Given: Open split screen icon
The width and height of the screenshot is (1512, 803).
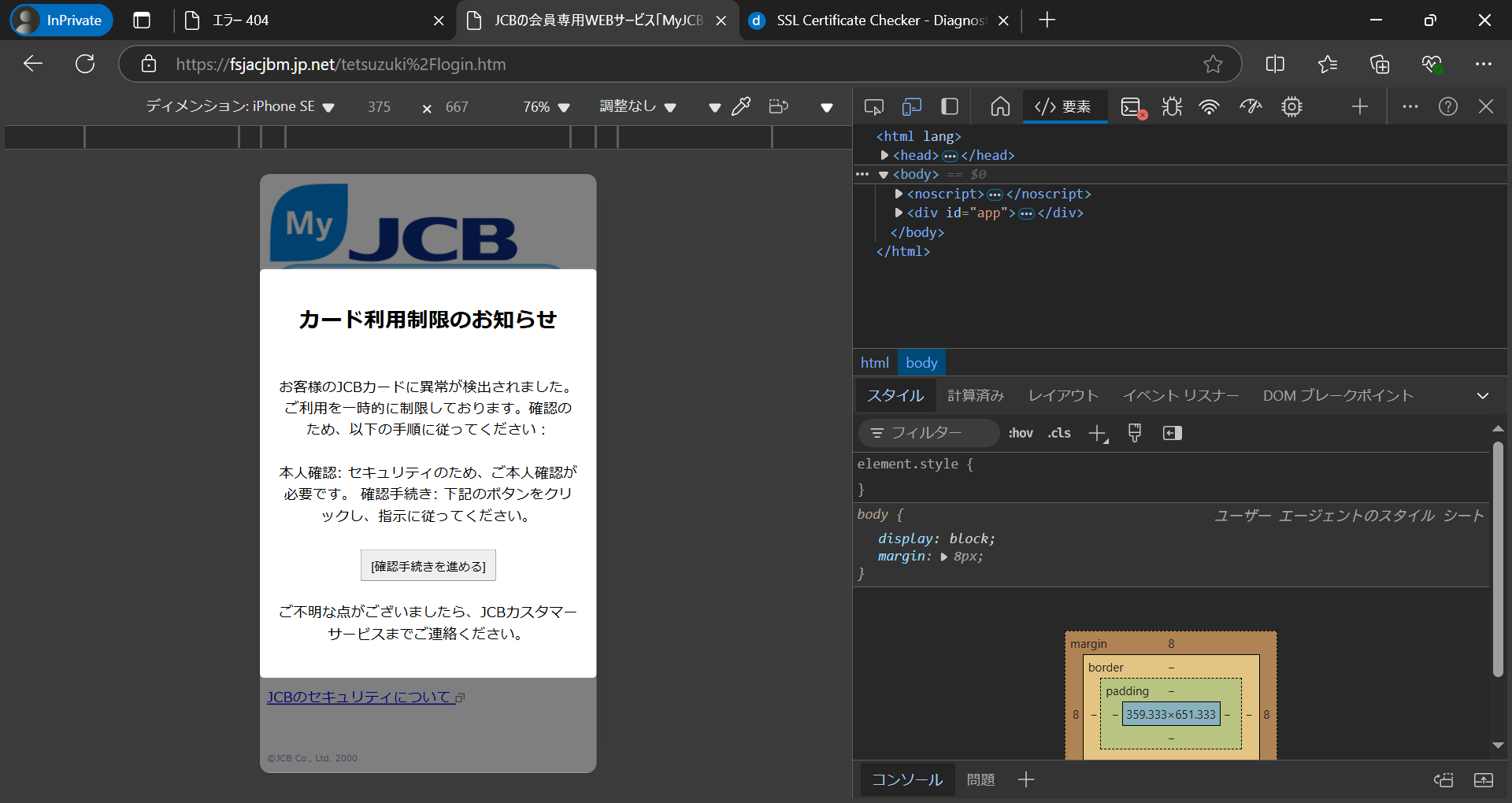Looking at the screenshot, I should tap(1275, 64).
